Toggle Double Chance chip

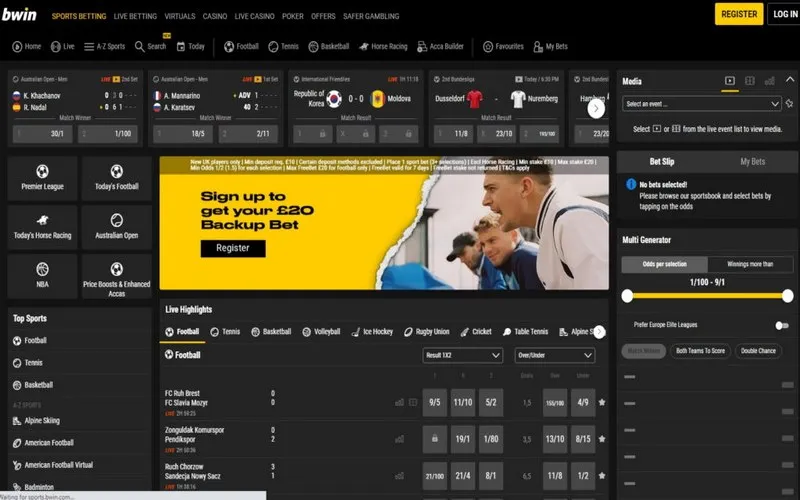pyautogui.click(x=758, y=351)
